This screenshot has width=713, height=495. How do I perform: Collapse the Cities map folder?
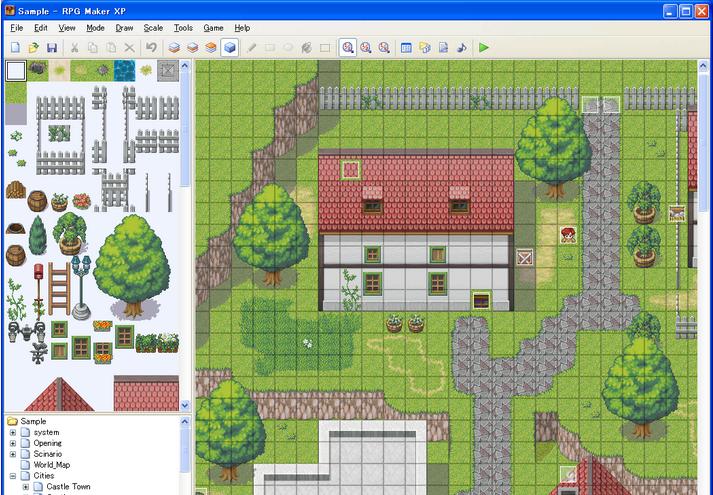tap(12, 476)
